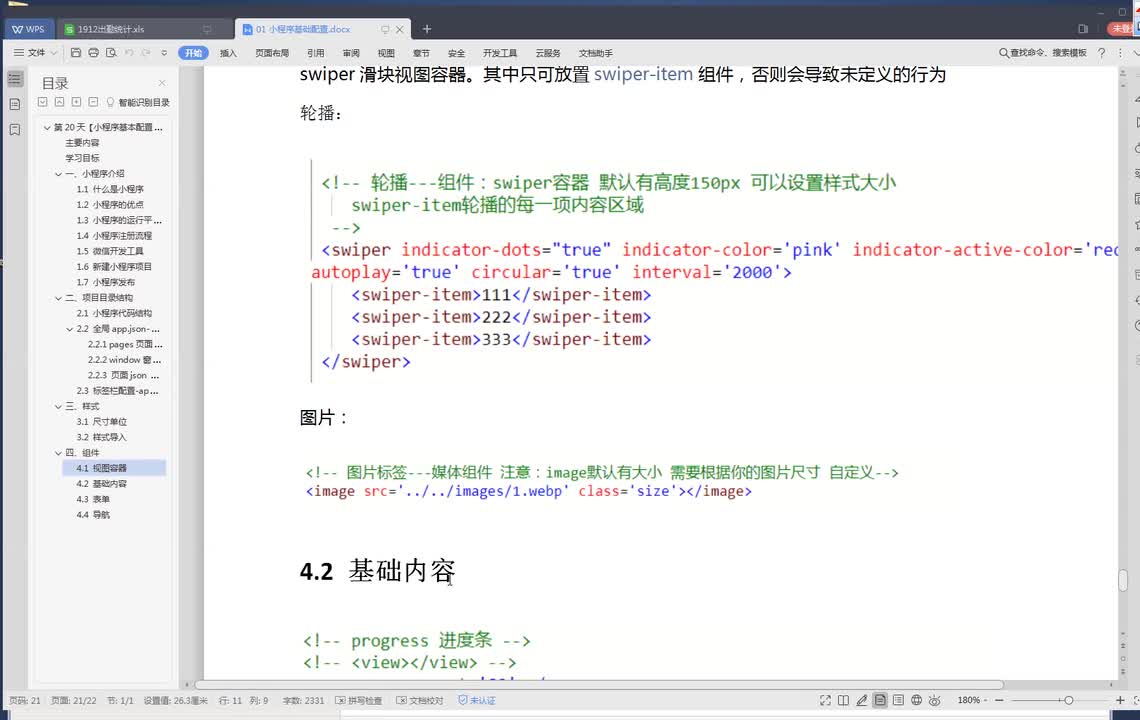Collapse the 一、小程序介绍 outline node
Screen dimensions: 1140x720
58,174
